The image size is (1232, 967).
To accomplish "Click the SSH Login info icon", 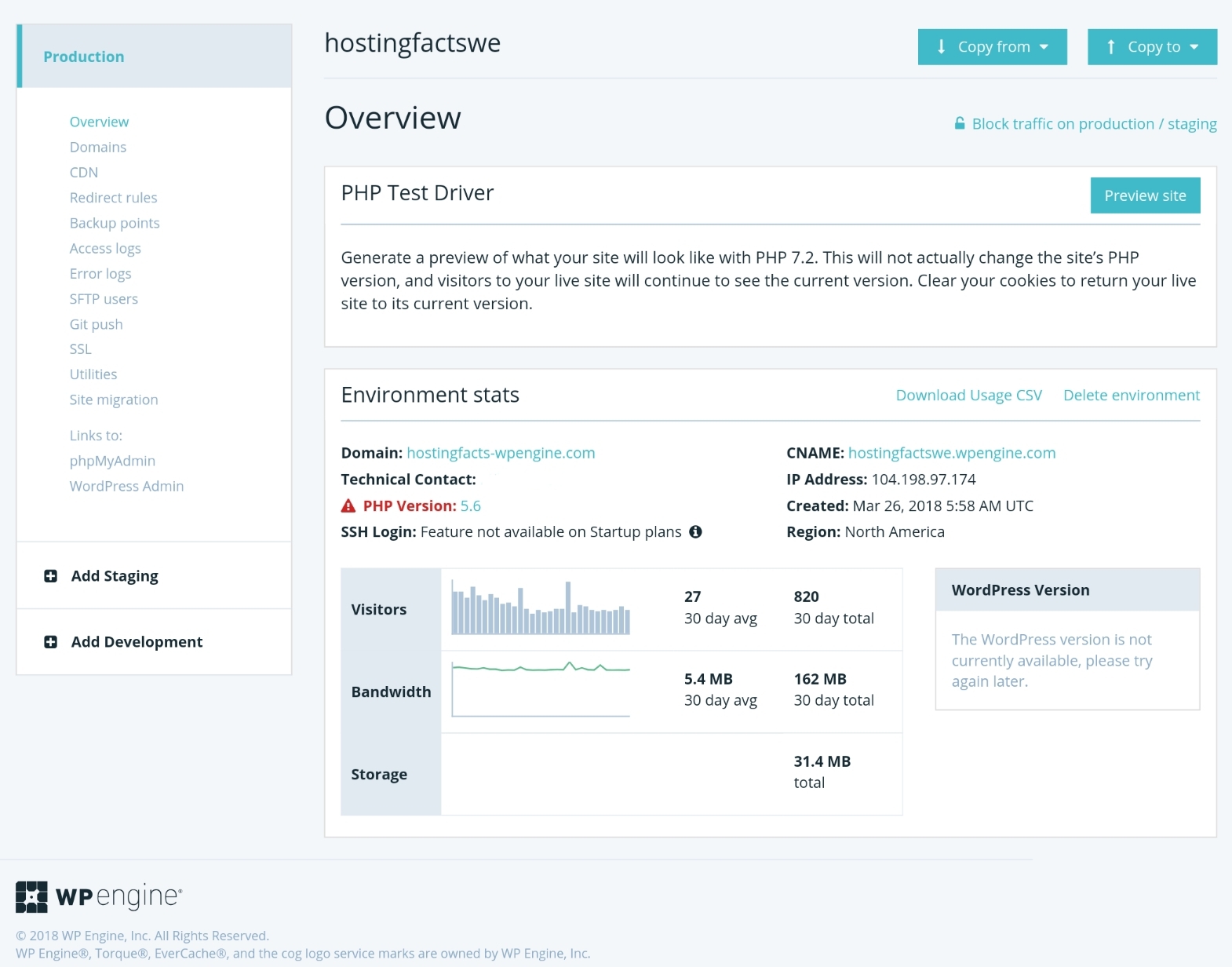I will coord(695,532).
